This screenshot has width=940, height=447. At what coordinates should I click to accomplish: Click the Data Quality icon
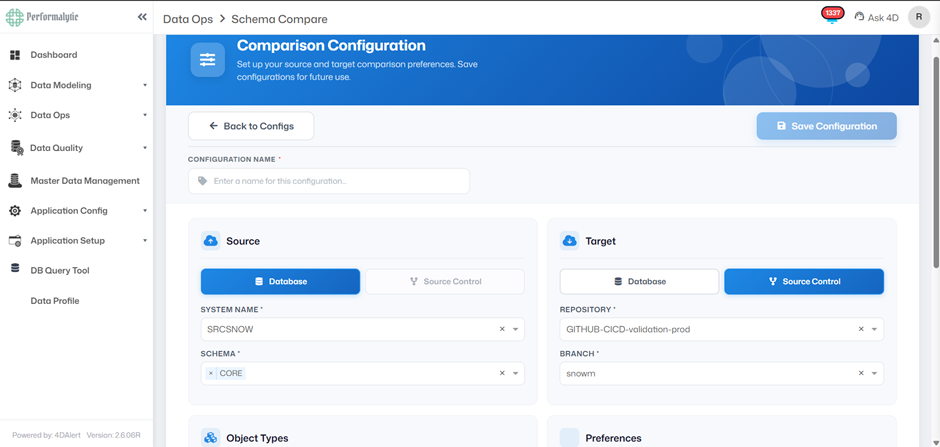click(x=17, y=148)
